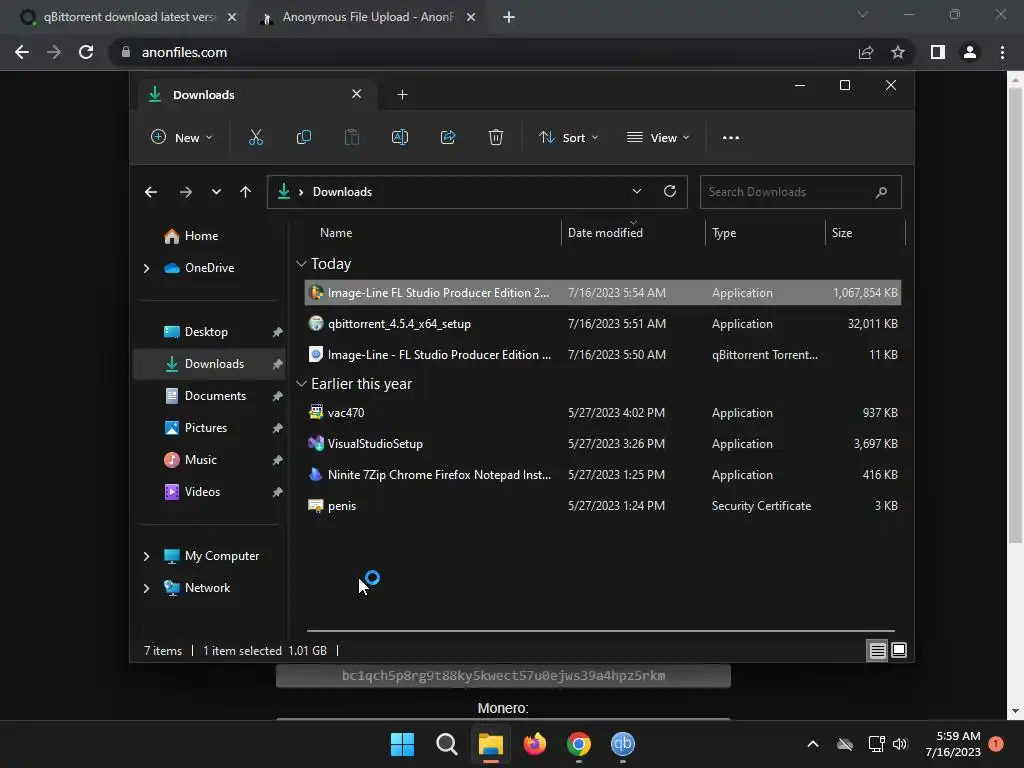This screenshot has width=1024, height=768.
Task: Select VisualStudioSetup file
Action: point(603,444)
